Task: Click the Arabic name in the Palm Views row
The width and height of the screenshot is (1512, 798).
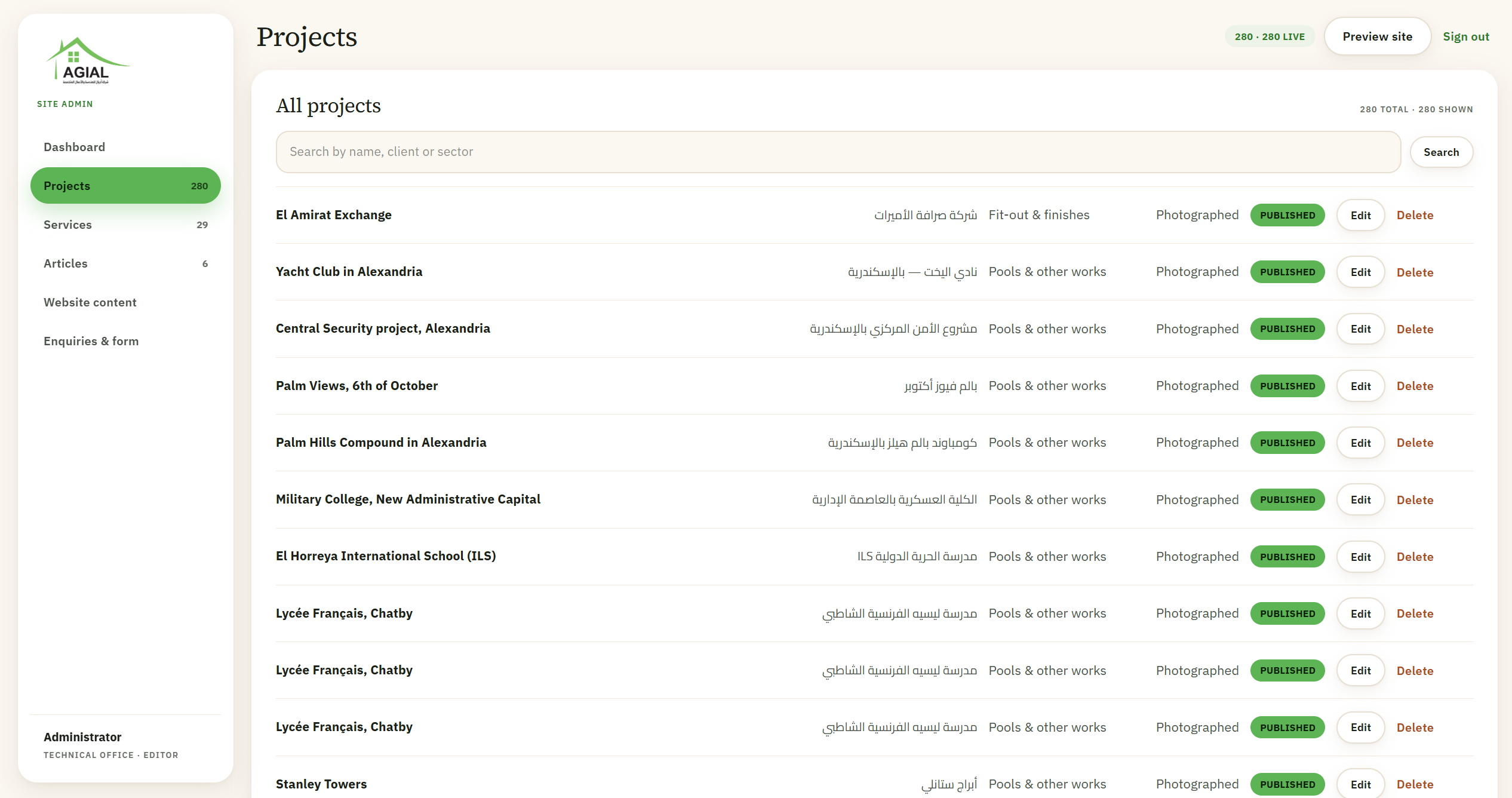Action: click(941, 386)
